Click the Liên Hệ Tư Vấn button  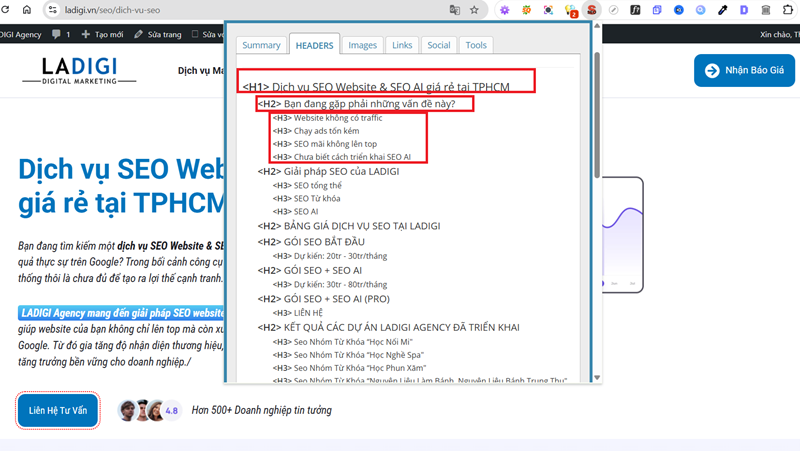(58, 410)
